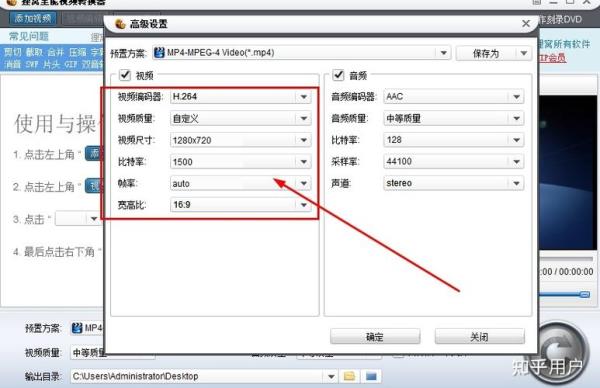Enable or disable the 视频 checkbox
The image size is (600, 388).
point(125,75)
